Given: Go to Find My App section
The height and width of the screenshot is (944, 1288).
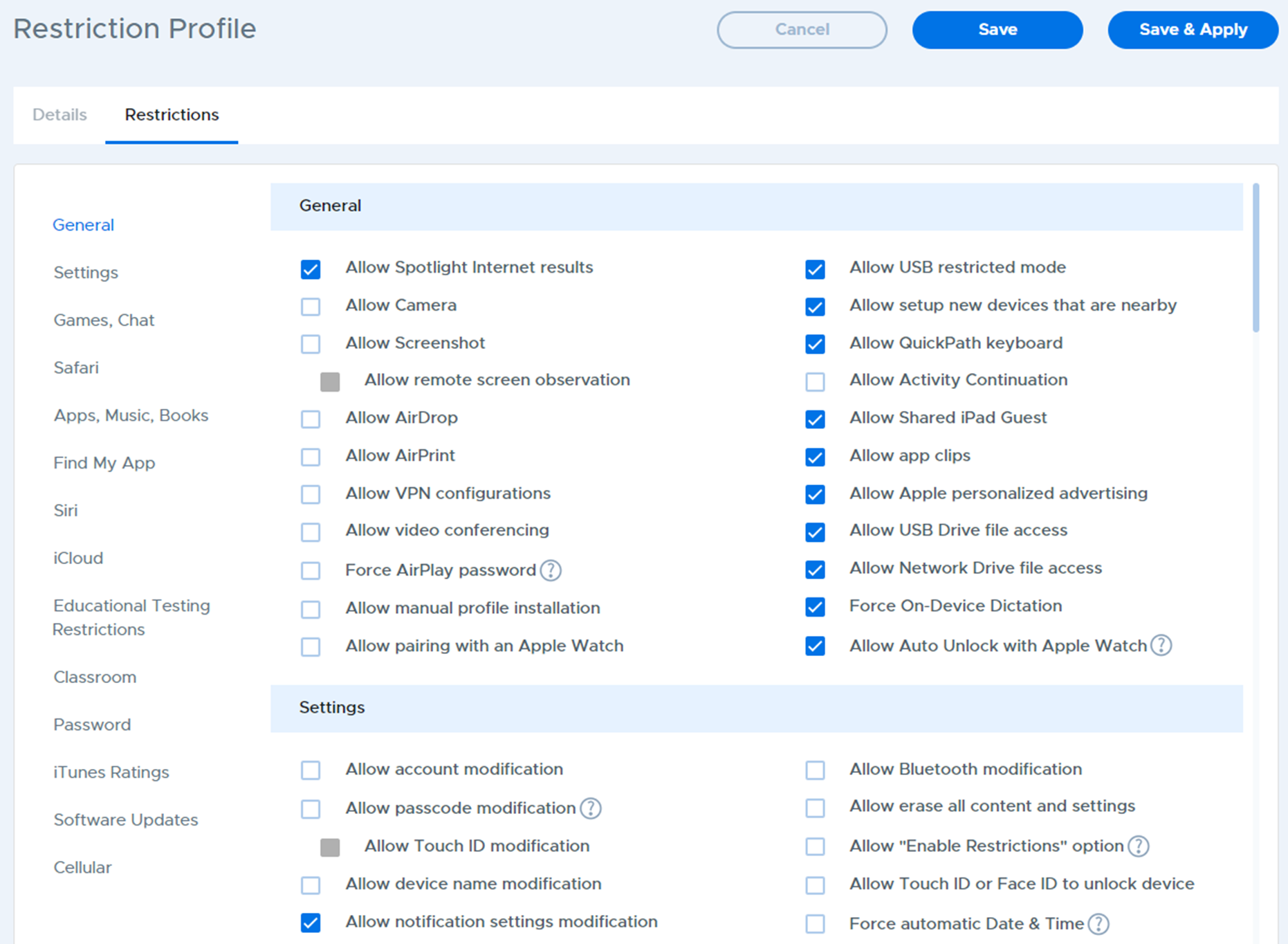Looking at the screenshot, I should coord(104,463).
